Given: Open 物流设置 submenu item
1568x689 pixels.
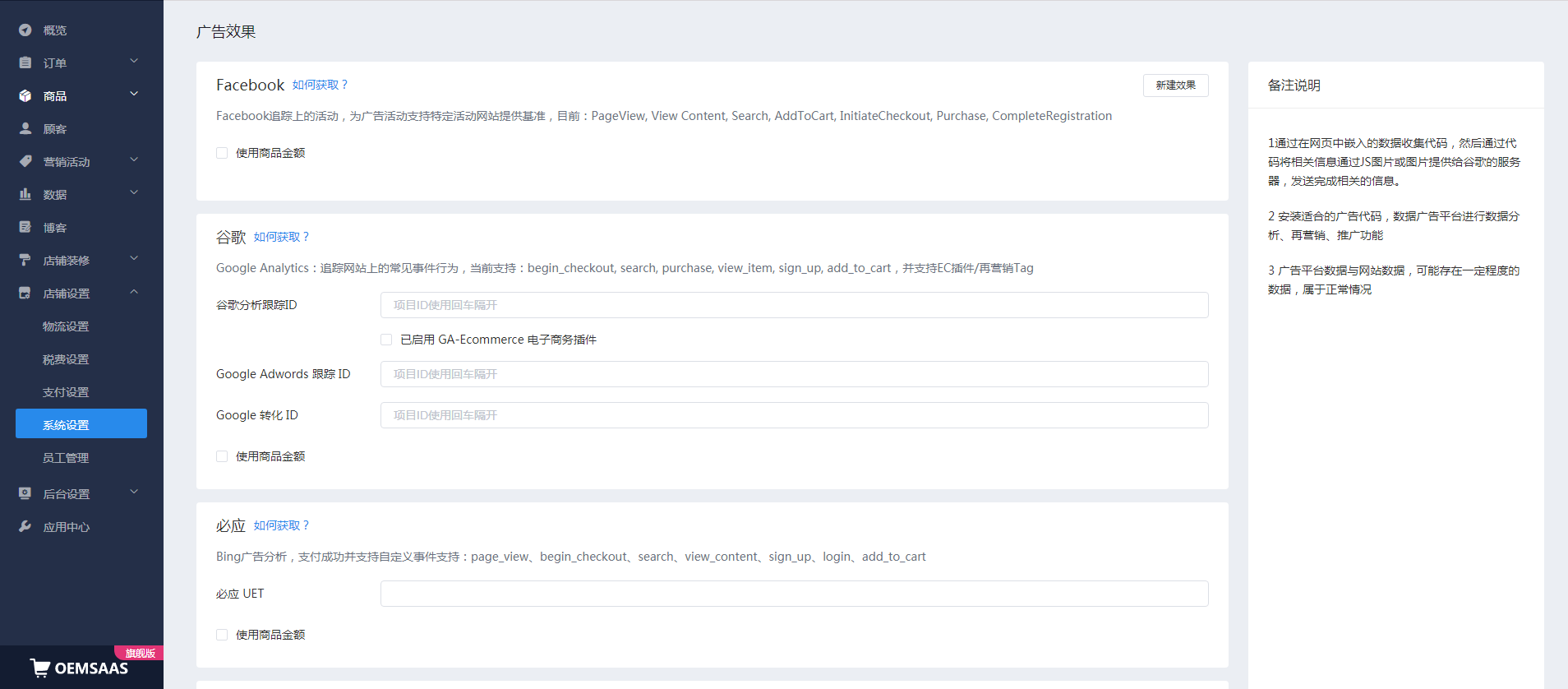Looking at the screenshot, I should [66, 326].
